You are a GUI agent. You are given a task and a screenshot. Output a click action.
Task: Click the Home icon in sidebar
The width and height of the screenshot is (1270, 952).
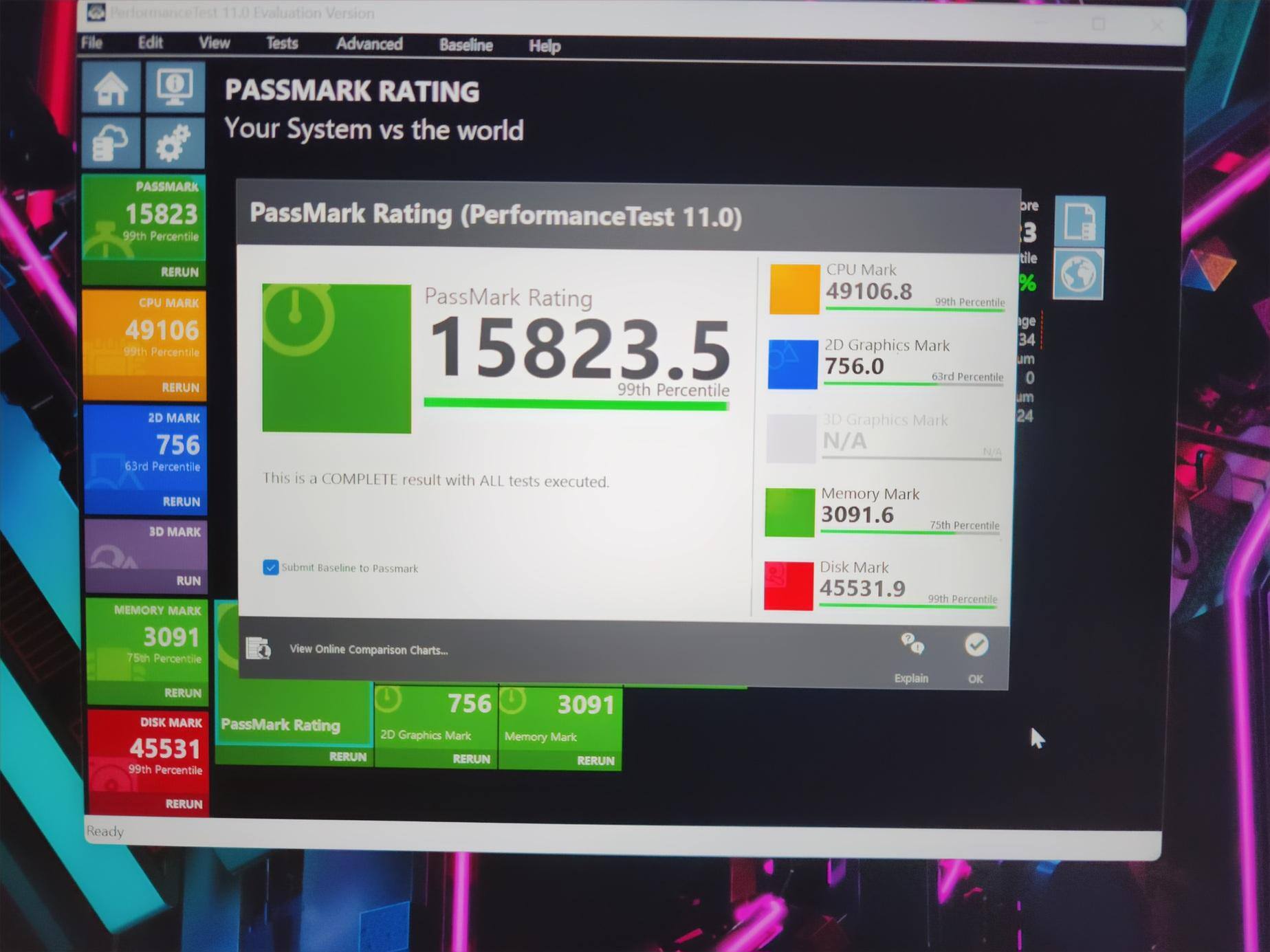(111, 88)
